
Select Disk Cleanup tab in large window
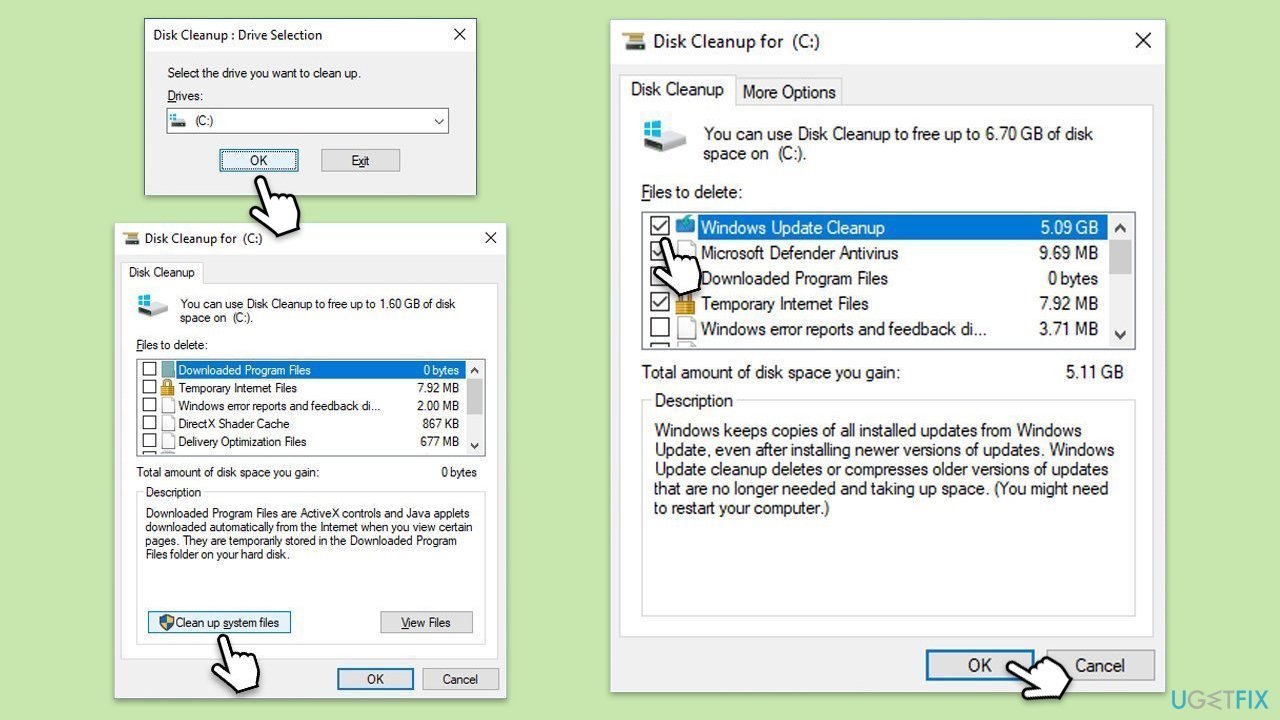tap(677, 90)
